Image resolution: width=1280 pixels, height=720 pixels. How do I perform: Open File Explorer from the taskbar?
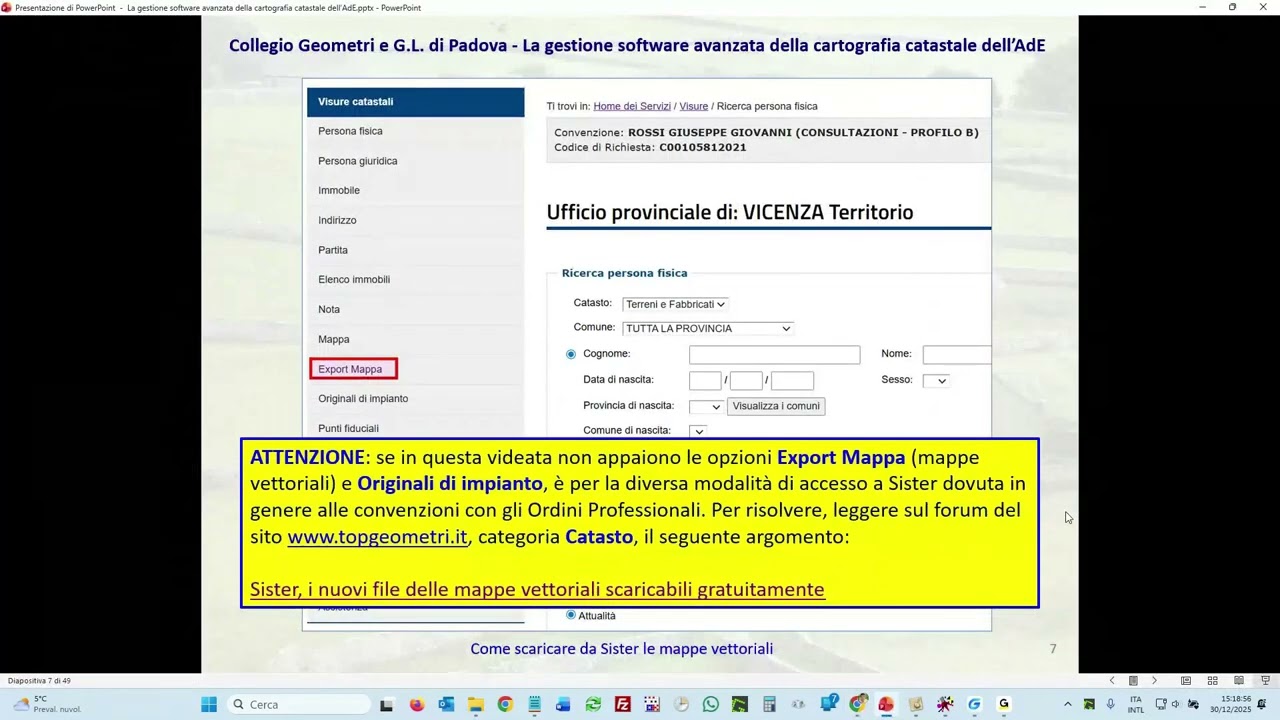click(x=476, y=704)
